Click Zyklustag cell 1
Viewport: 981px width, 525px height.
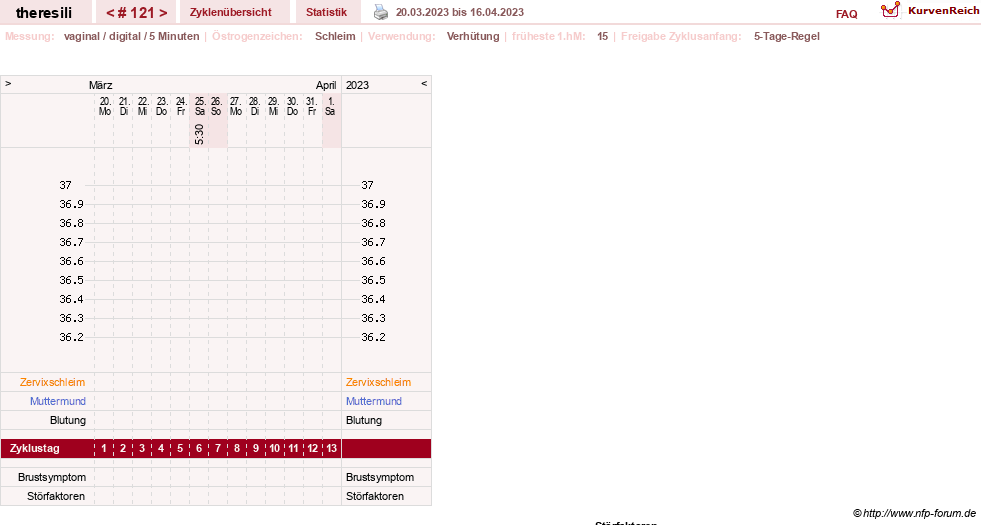(x=104, y=449)
